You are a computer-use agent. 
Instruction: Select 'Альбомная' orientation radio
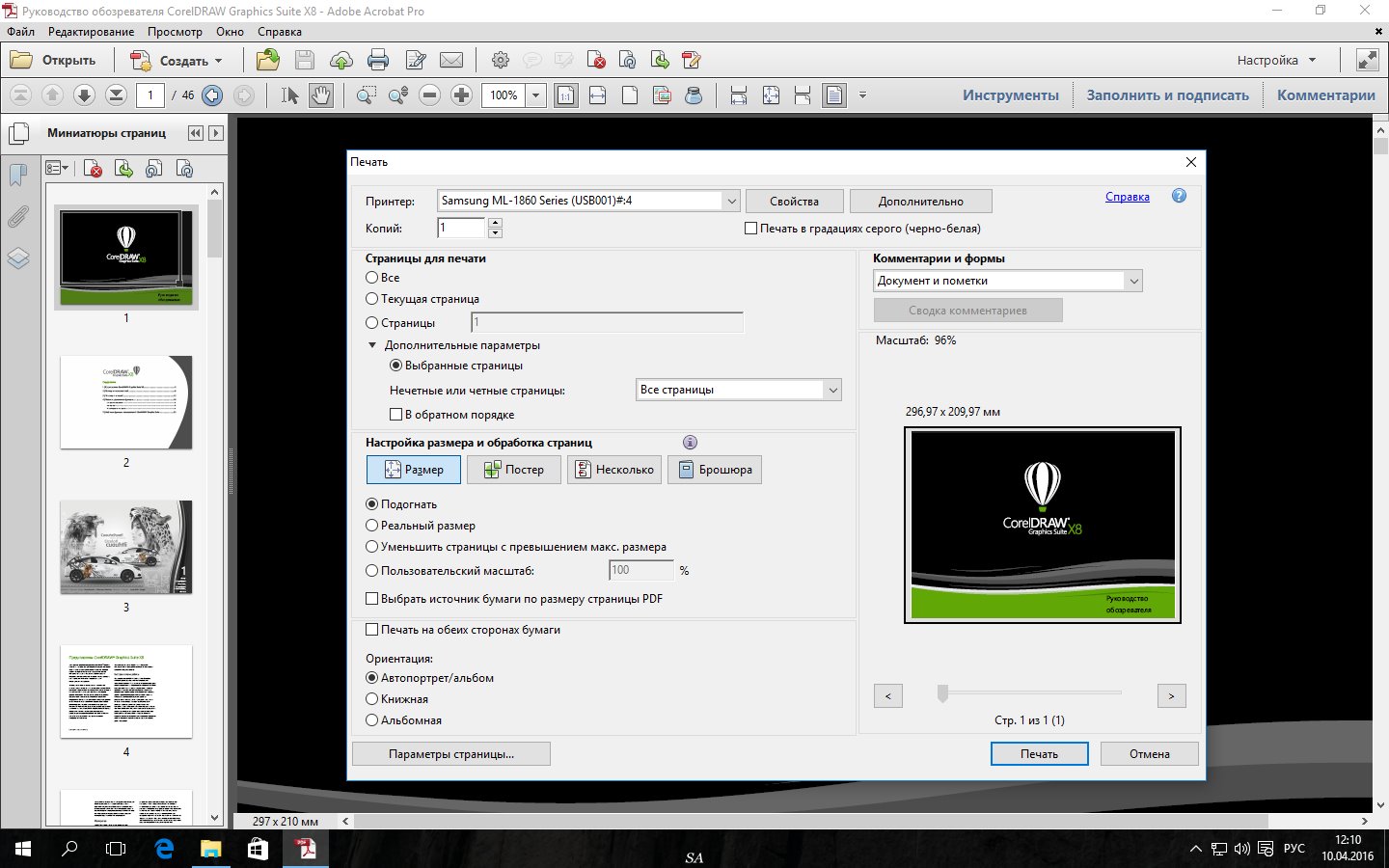371,719
